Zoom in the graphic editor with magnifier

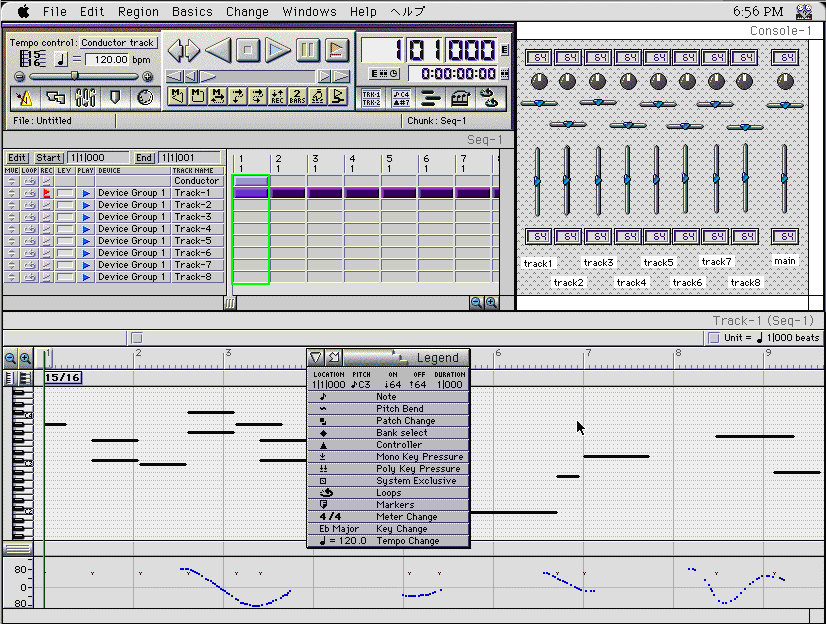25,358
